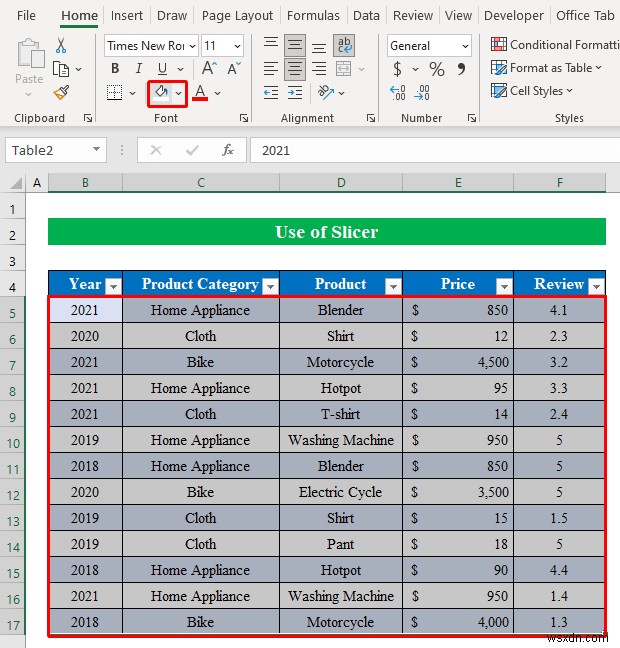
Task: Open the Font Color dropdown arrow
Action: [x=217, y=93]
